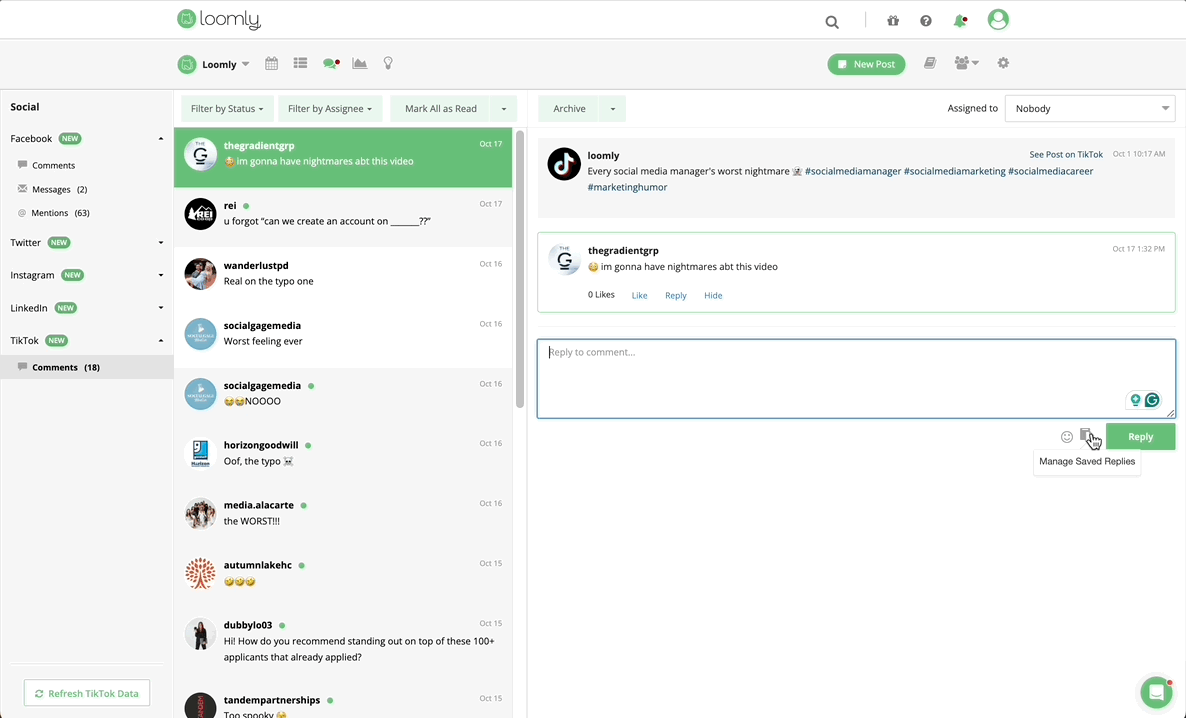Viewport: 1186px width, 718px height.
Task: Open the Assigned to Nobody dropdown
Action: click(x=1089, y=109)
